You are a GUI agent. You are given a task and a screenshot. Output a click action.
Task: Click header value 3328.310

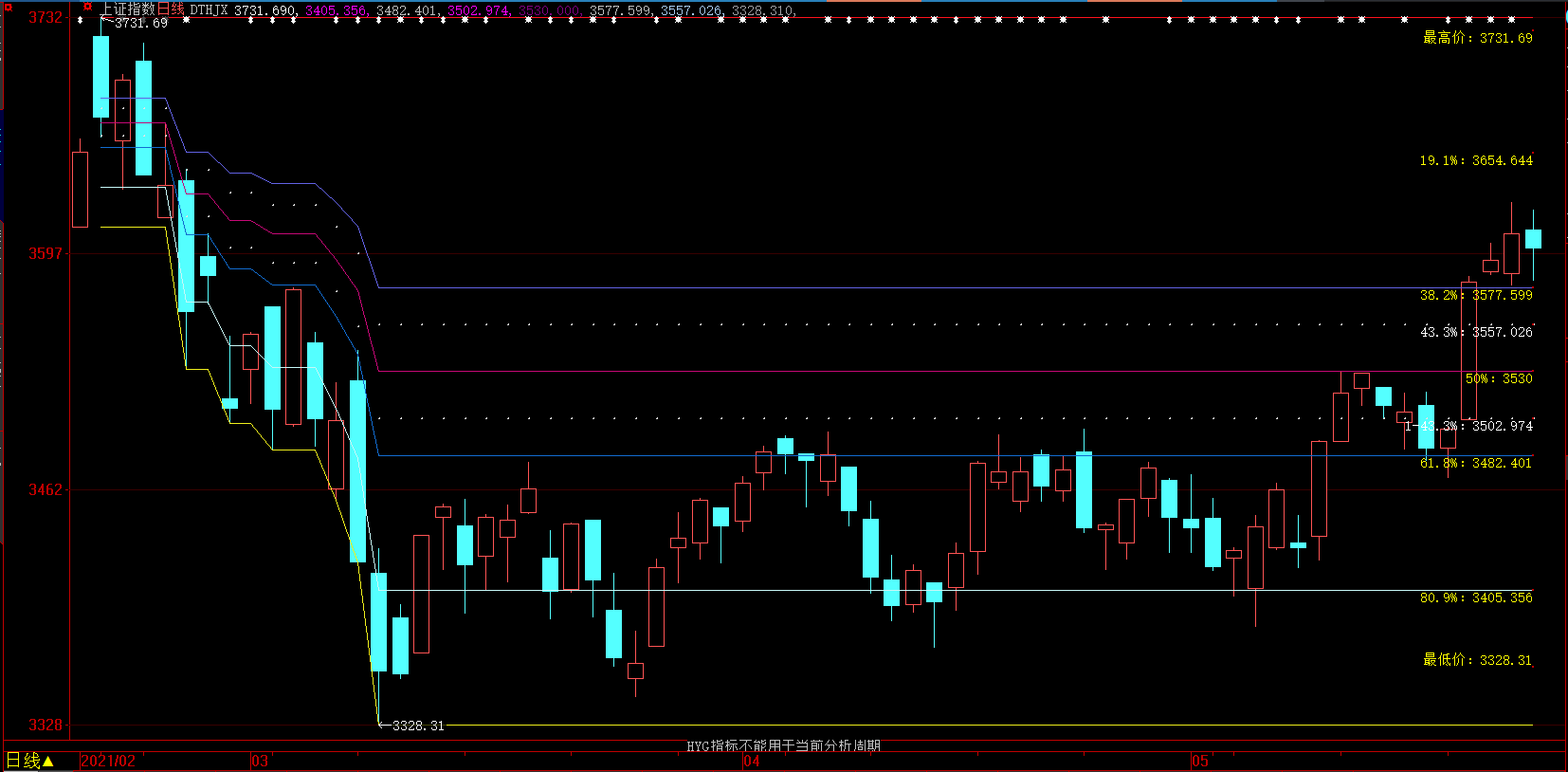(763, 10)
